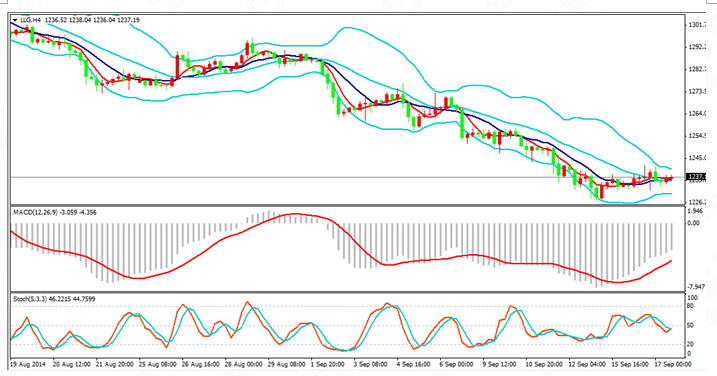717x376 pixels.
Task: Click the 0.00 MACD scale value
Action: click(694, 223)
